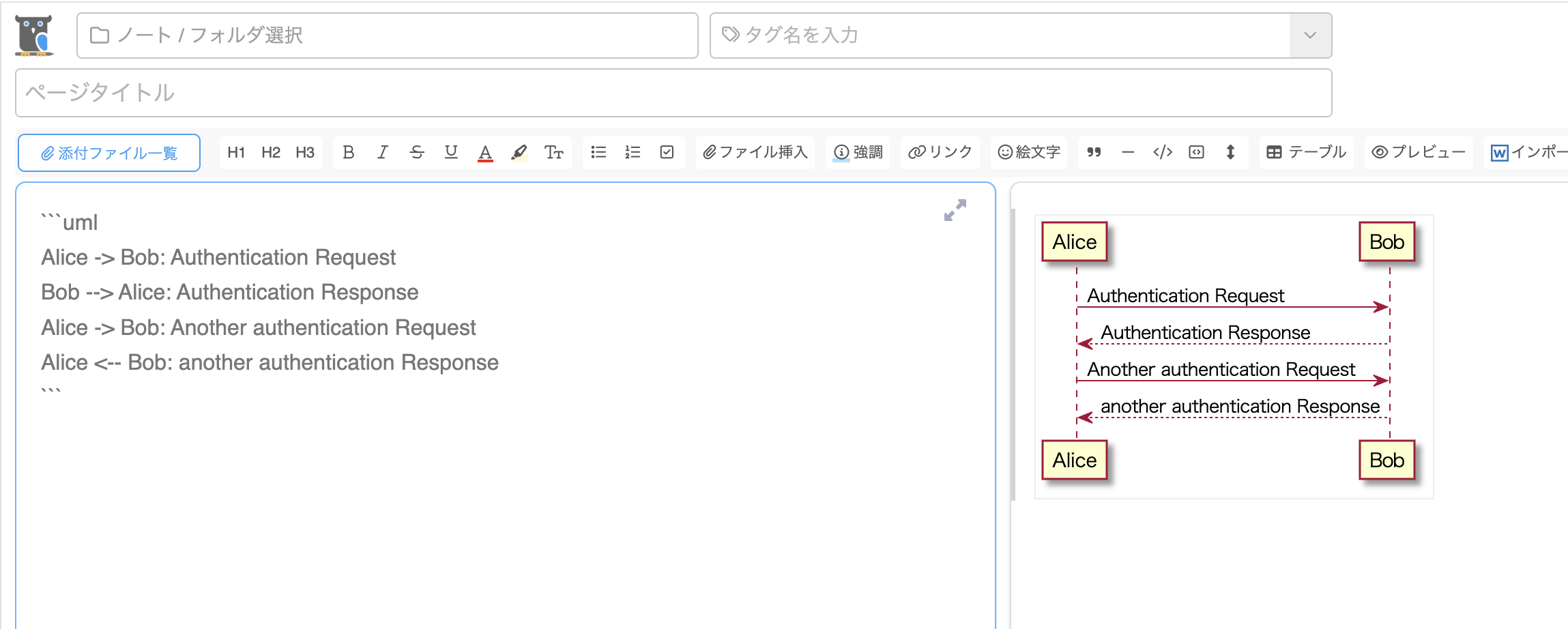Click 'Another authentication Request' label in diagram
This screenshot has width=1568, height=629.
[x=1221, y=369]
